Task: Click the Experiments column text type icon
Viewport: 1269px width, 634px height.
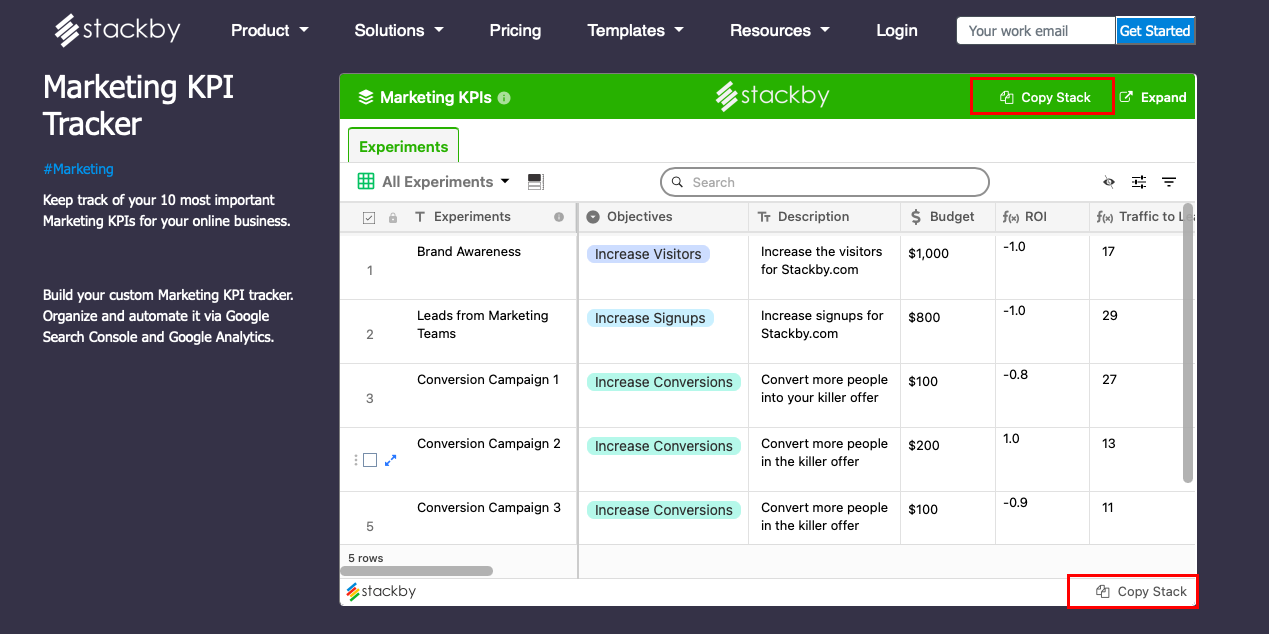Action: pos(420,217)
